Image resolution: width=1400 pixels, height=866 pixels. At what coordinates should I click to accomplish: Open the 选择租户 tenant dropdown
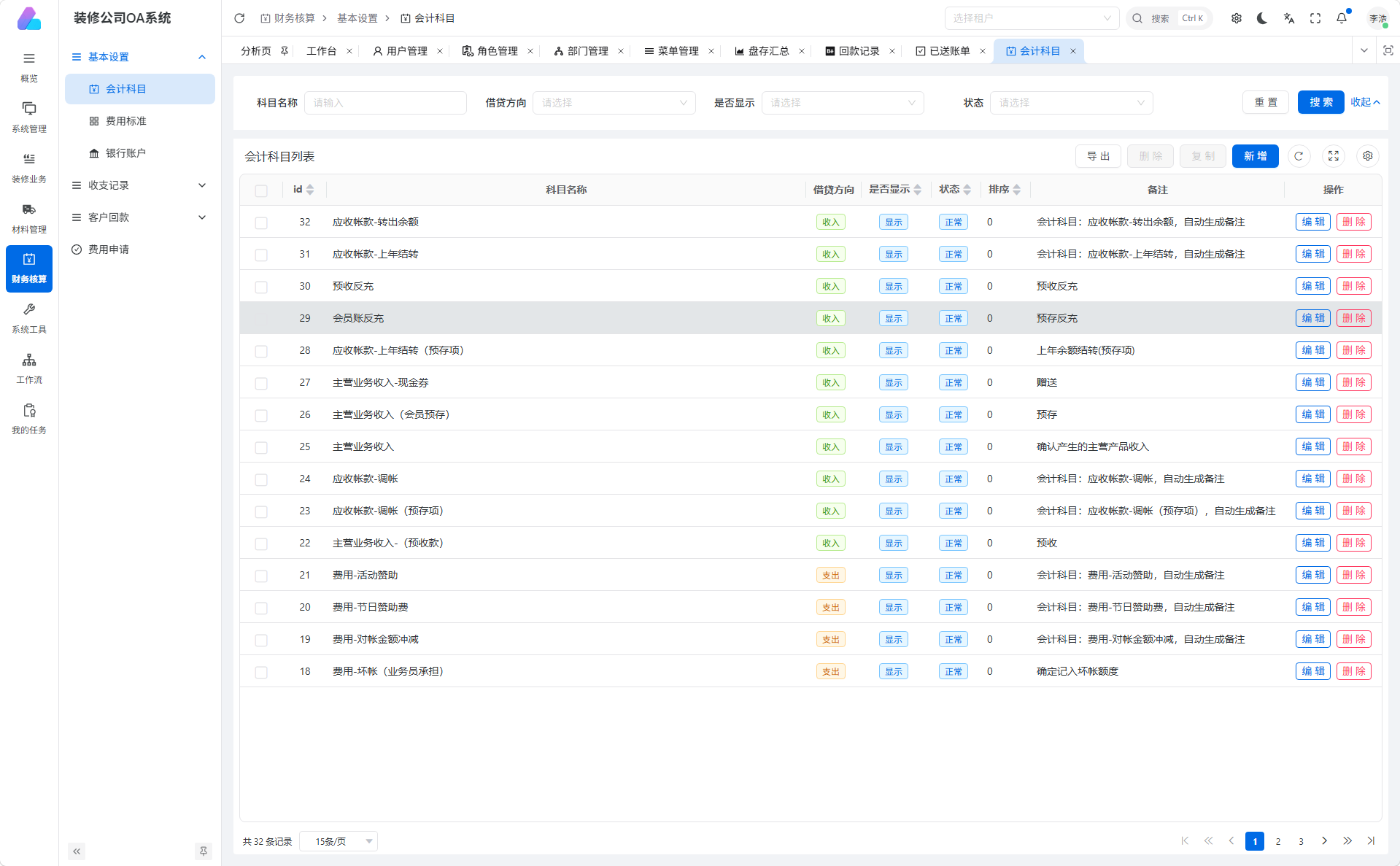point(1032,18)
